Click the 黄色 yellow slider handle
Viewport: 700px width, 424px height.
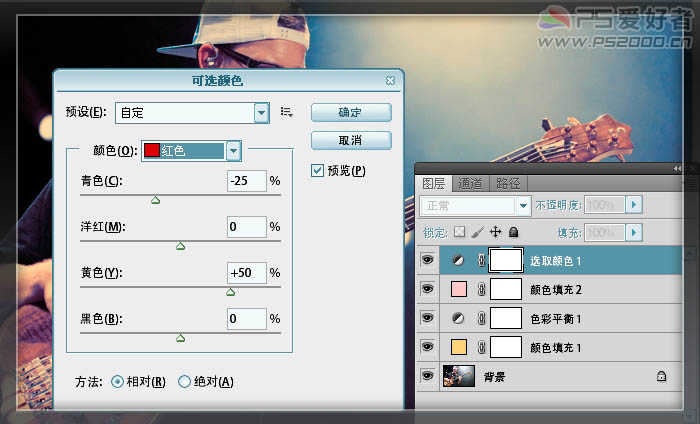[230, 293]
